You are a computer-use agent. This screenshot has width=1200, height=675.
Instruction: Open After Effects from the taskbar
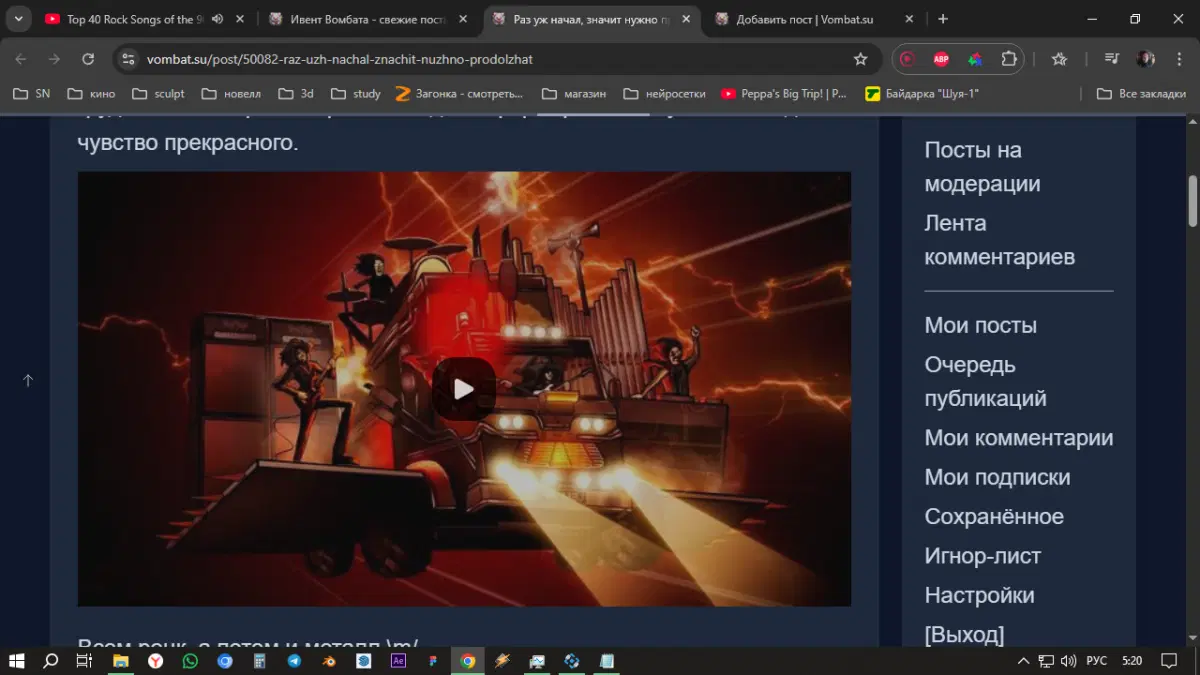[x=398, y=661]
